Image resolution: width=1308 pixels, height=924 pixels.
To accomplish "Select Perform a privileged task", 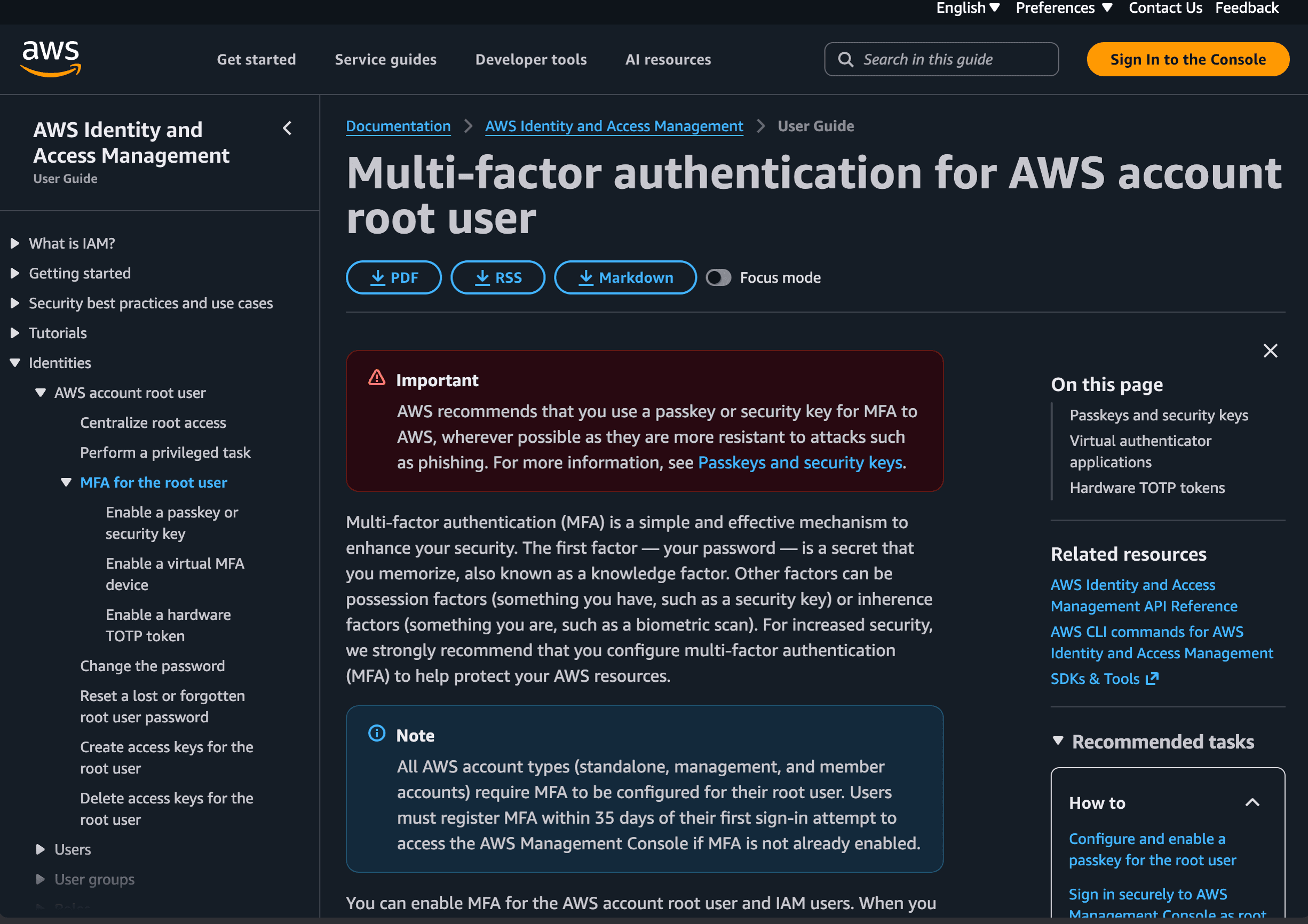I will pos(165,452).
